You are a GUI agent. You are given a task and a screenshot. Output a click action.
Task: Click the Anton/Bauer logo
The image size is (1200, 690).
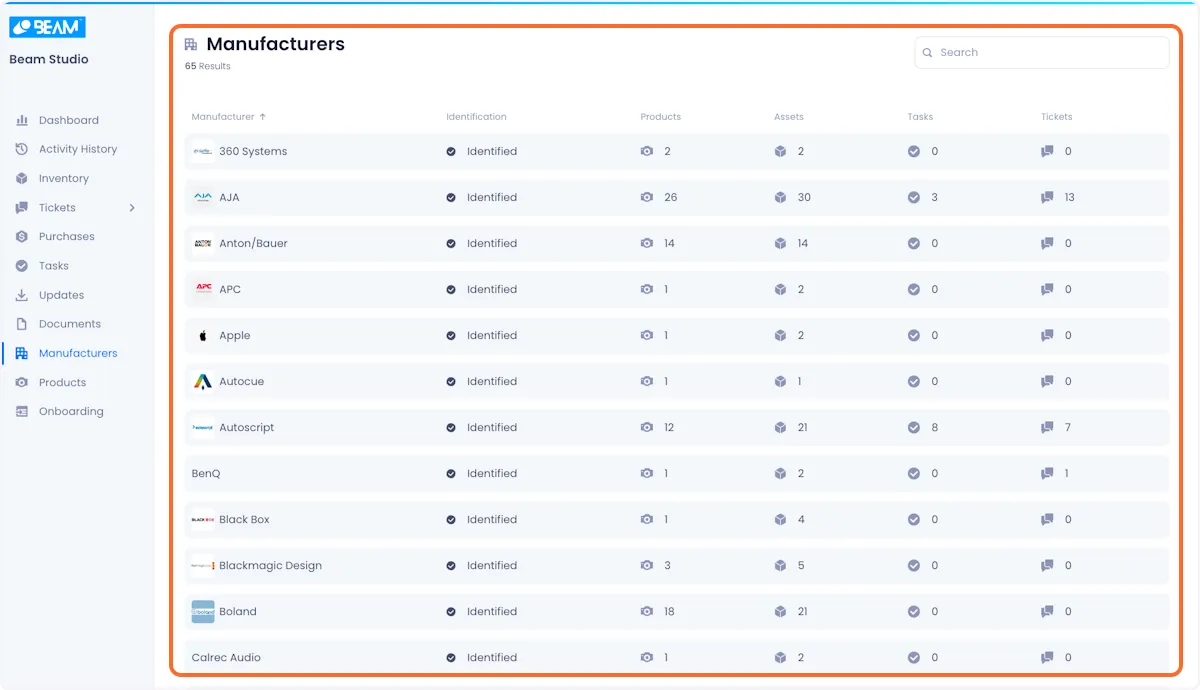pyautogui.click(x=203, y=243)
